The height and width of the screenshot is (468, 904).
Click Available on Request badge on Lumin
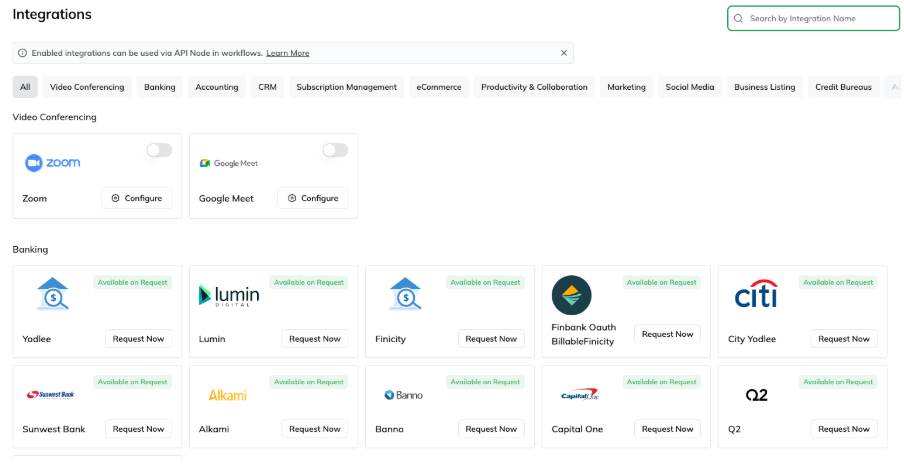click(309, 282)
